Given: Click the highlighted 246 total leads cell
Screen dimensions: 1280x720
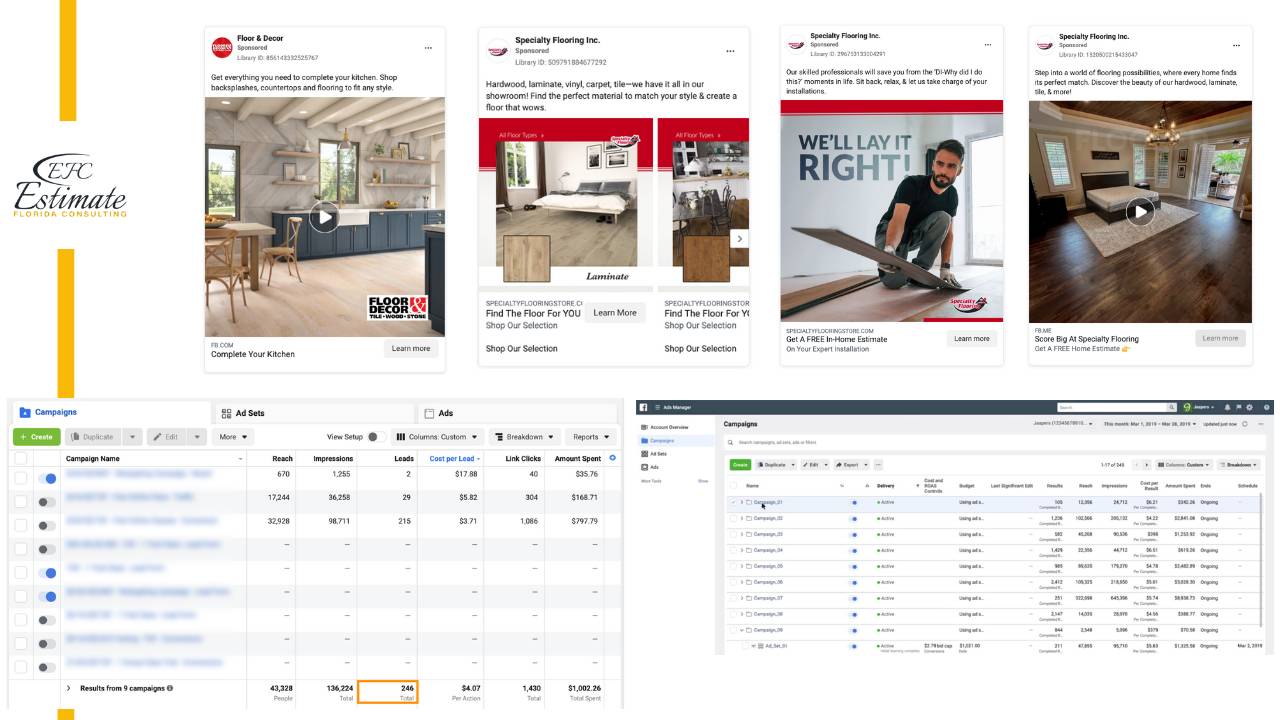Looking at the screenshot, I should point(387,692).
